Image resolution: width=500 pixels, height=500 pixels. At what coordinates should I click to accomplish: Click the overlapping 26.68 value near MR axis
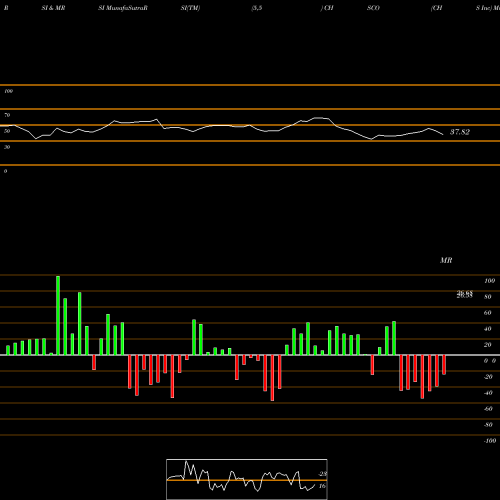click(x=465, y=294)
